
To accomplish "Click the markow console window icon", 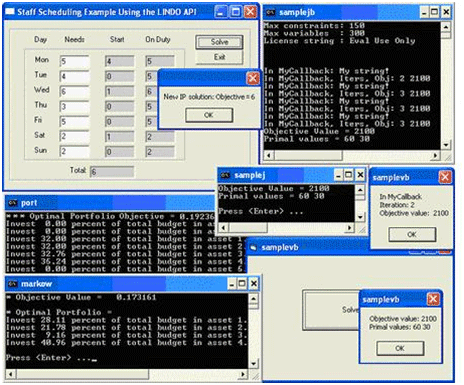I will click(x=13, y=284).
